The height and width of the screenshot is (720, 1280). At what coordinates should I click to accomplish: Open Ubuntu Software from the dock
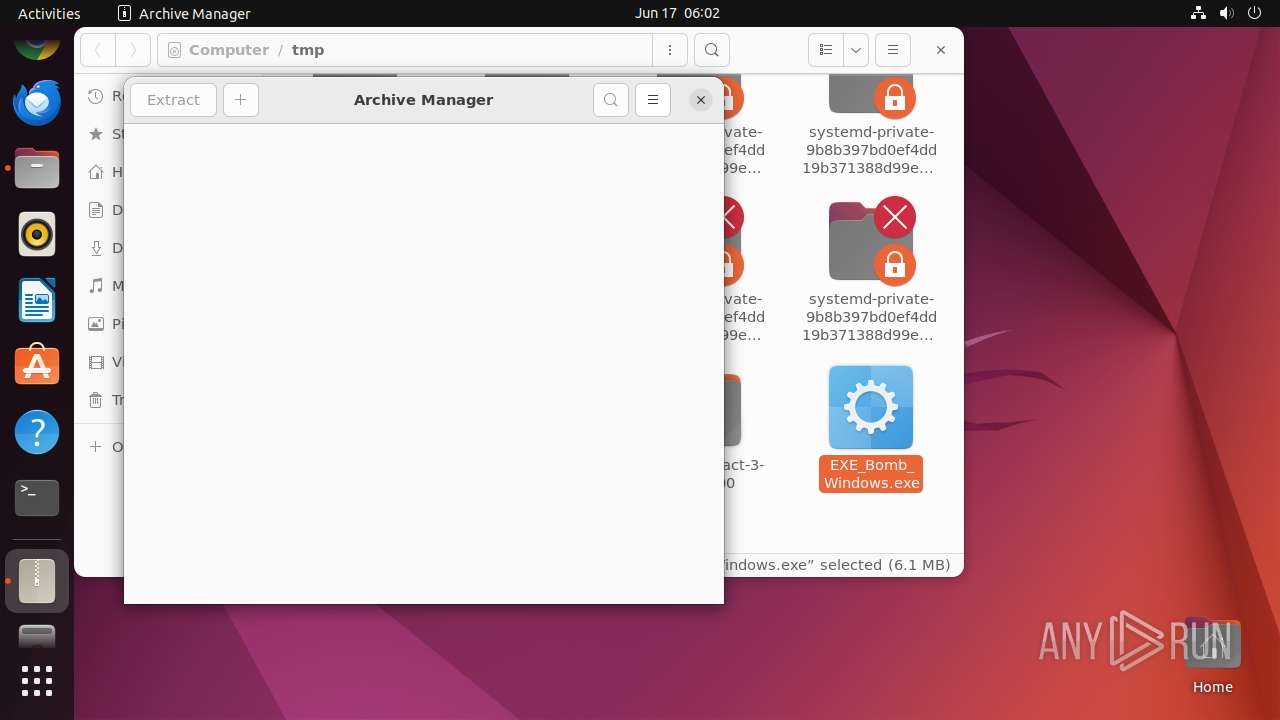point(37,366)
